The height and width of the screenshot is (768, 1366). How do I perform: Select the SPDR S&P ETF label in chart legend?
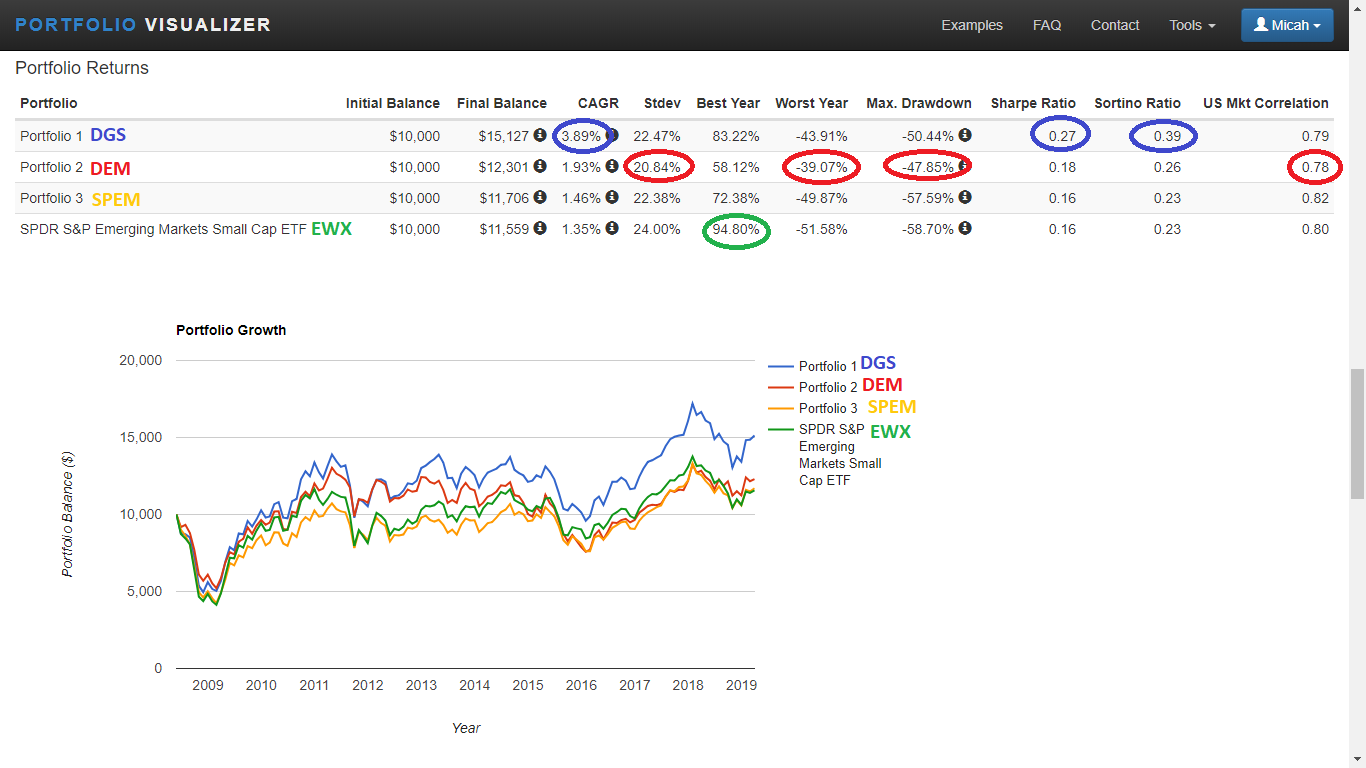pyautogui.click(x=840, y=455)
